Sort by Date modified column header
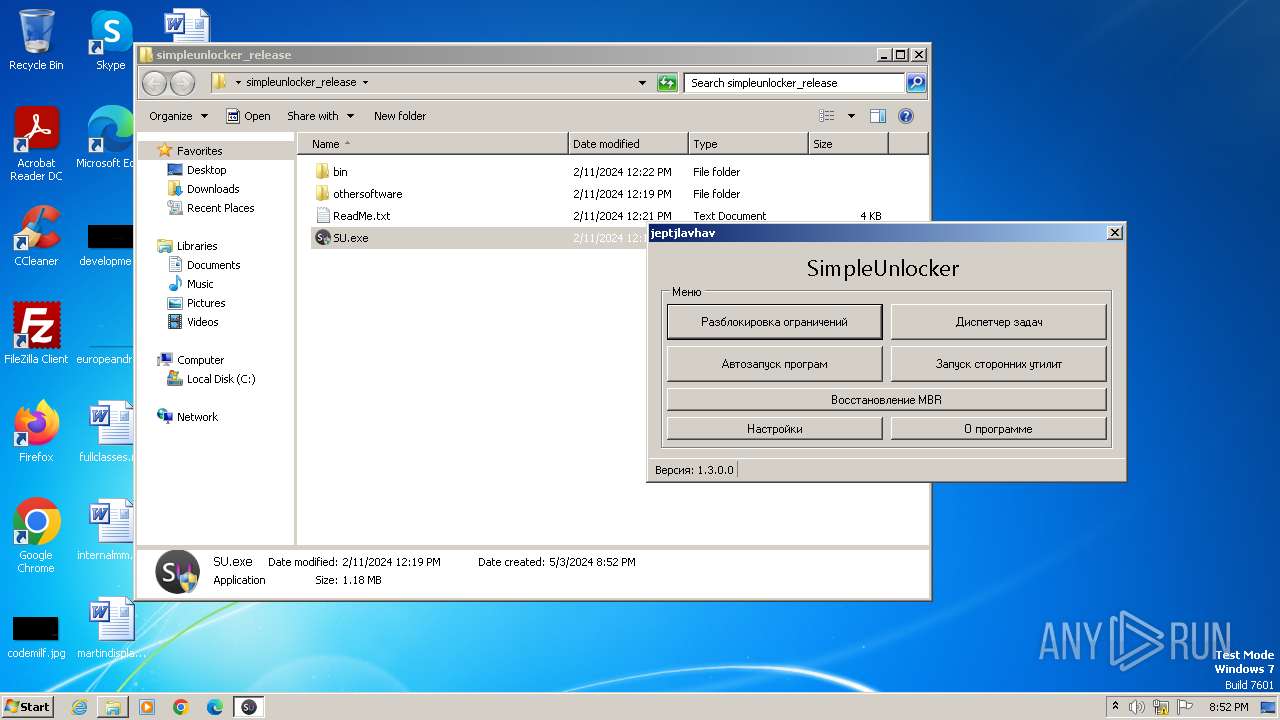 tap(628, 144)
